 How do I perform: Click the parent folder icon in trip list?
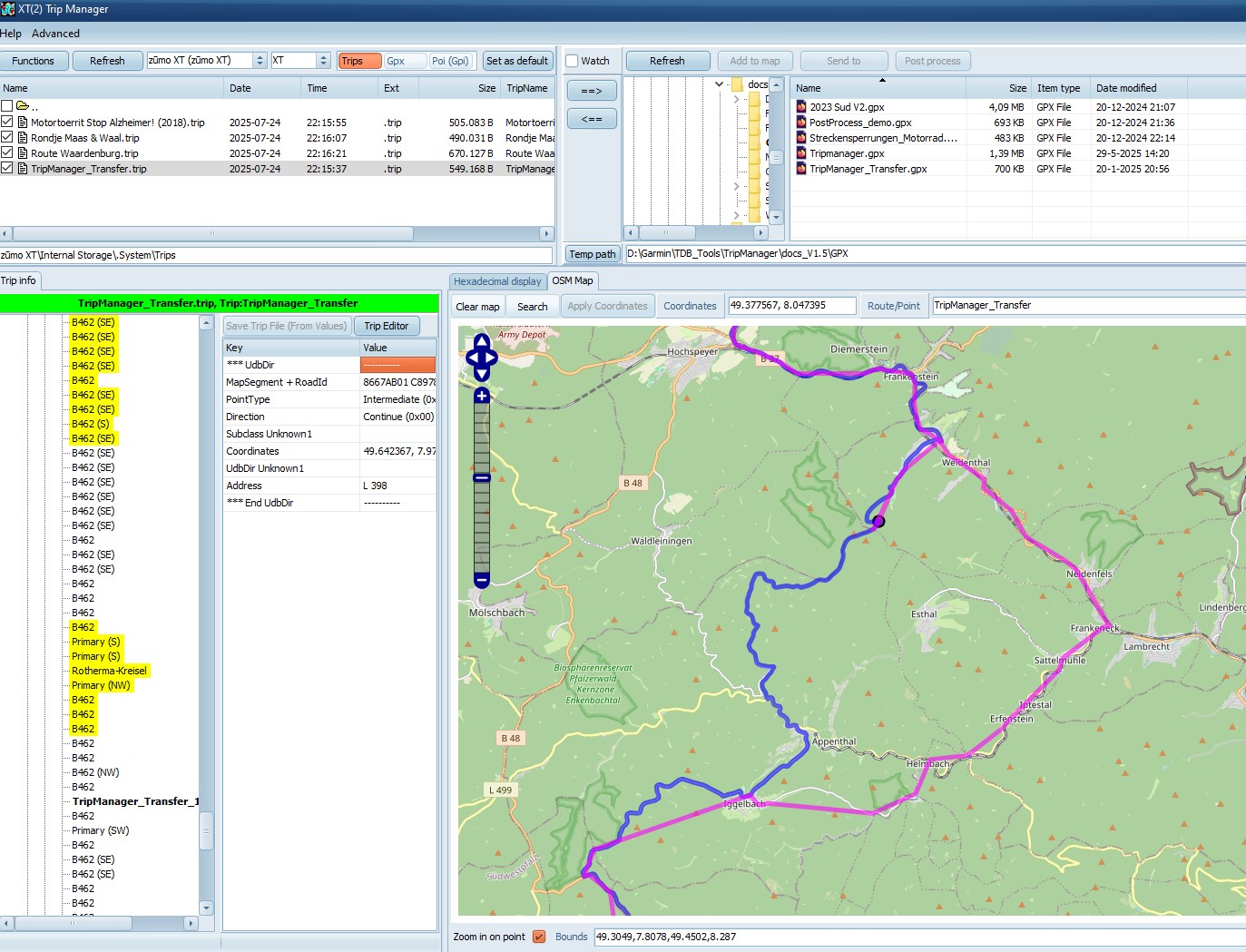(22, 106)
